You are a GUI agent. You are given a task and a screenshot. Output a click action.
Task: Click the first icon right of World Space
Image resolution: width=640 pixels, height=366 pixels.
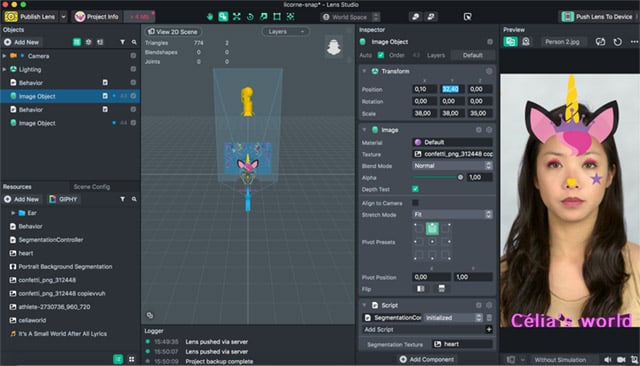(x=416, y=17)
